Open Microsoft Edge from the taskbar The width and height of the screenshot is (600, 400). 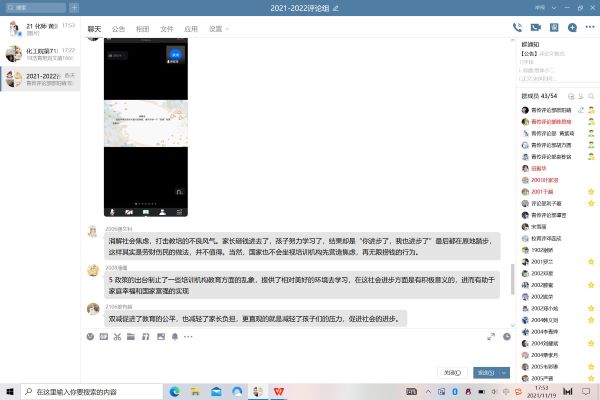coord(174,391)
